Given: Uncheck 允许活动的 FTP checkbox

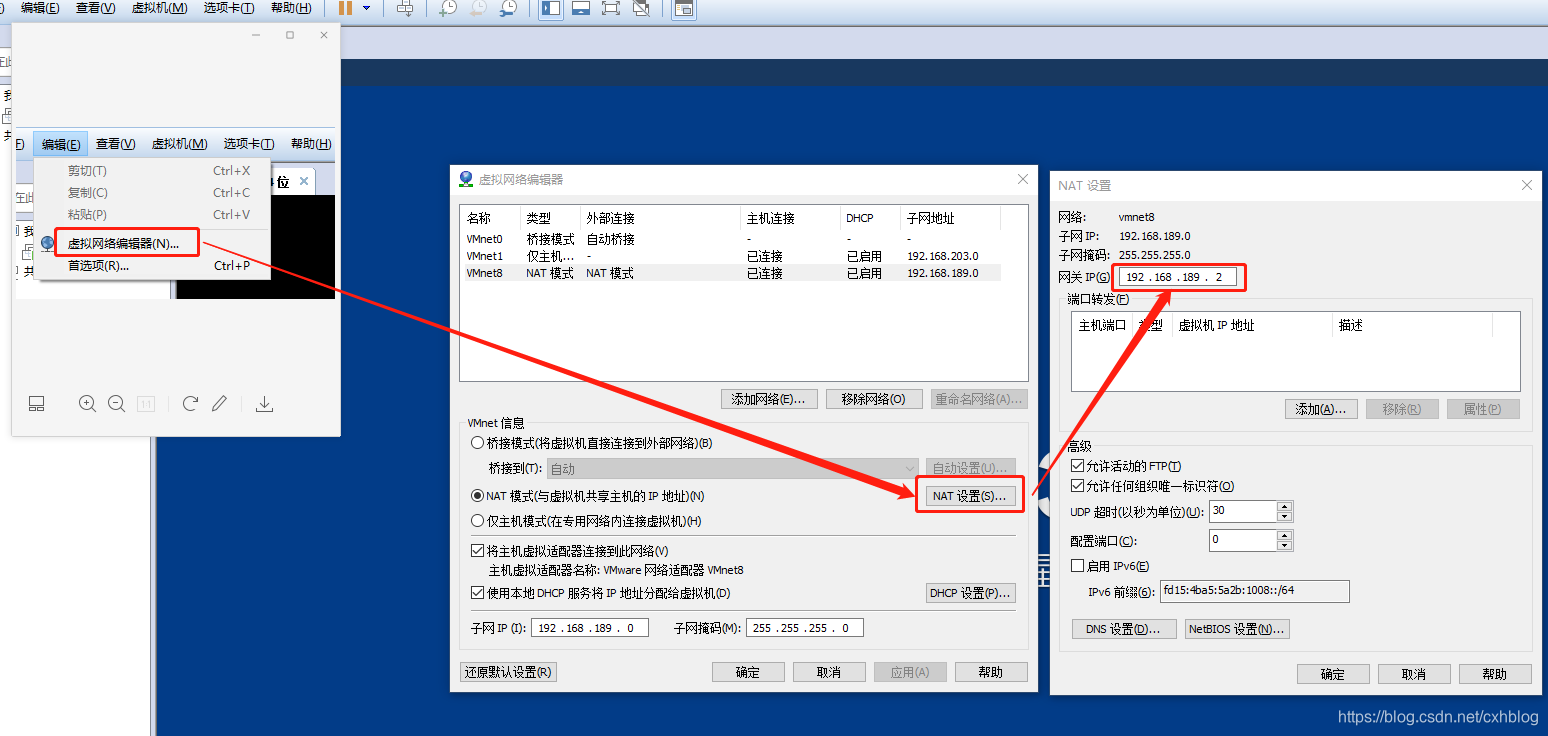Looking at the screenshot, I should tap(1077, 466).
